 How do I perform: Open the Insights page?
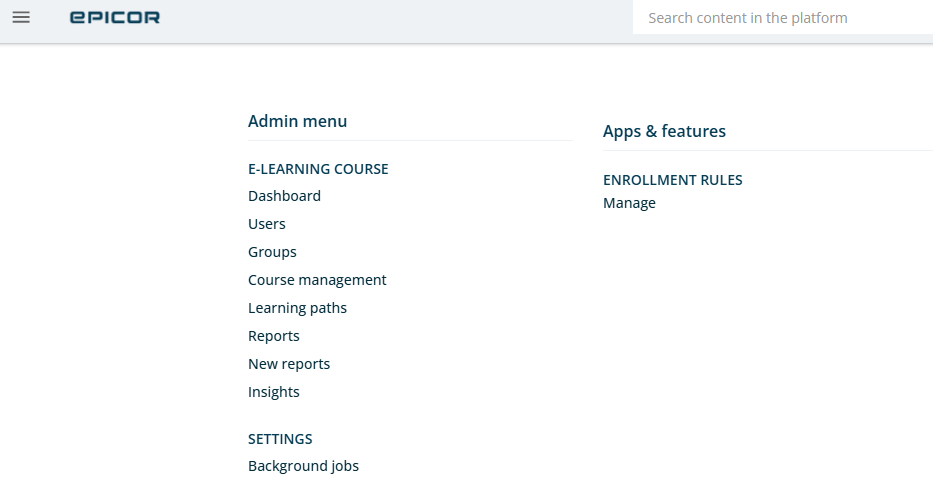click(274, 392)
